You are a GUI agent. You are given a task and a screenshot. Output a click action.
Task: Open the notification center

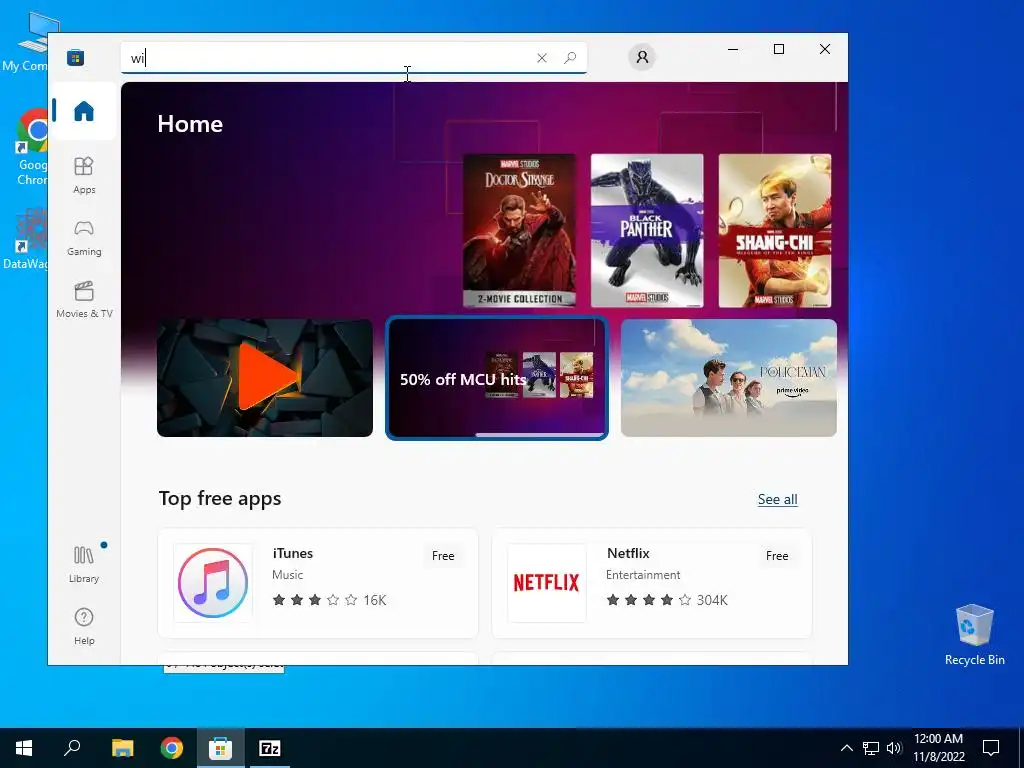991,748
